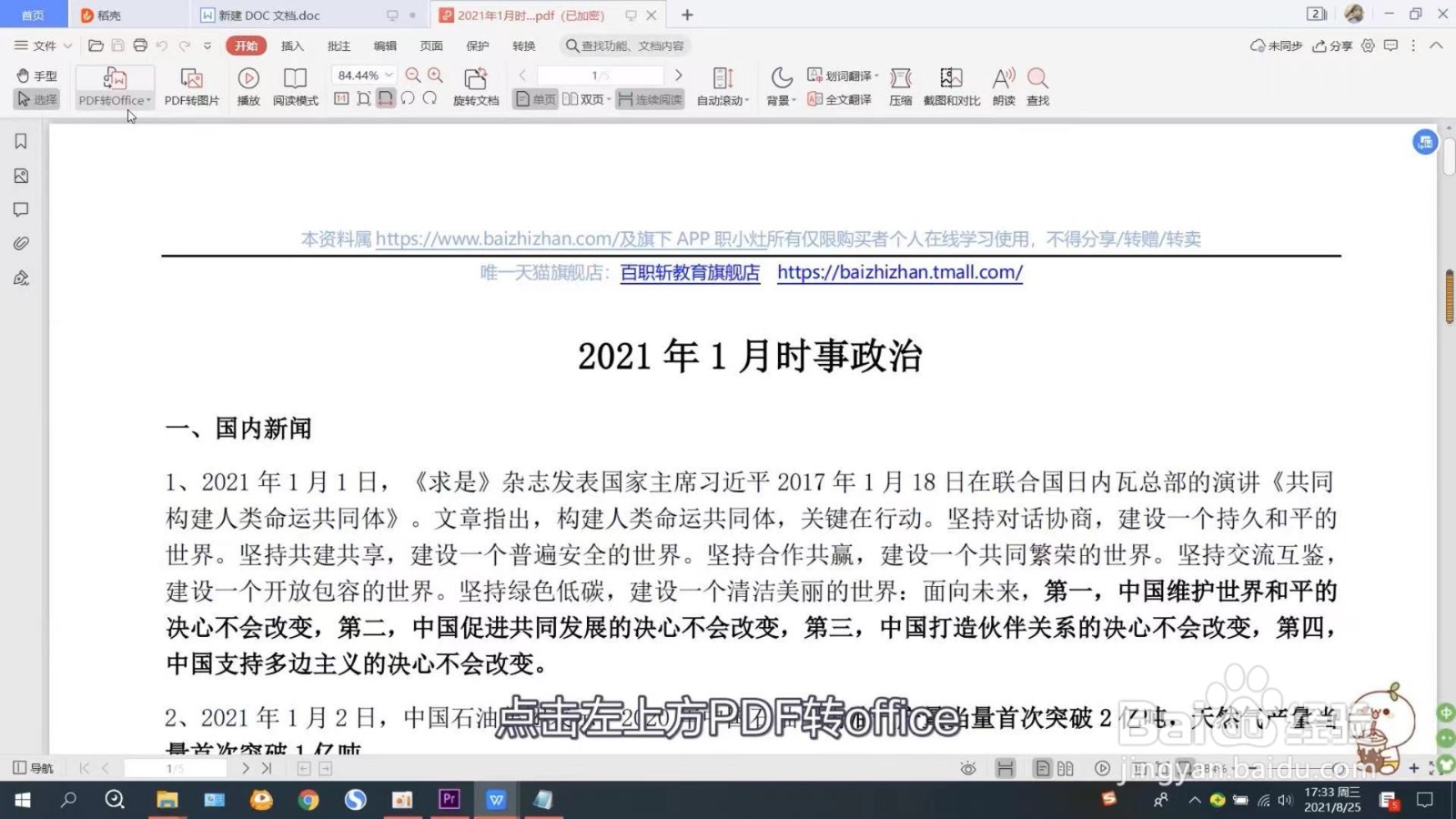Open the 压缩 compress tool
The height and width of the screenshot is (819, 1456).
coord(901,87)
